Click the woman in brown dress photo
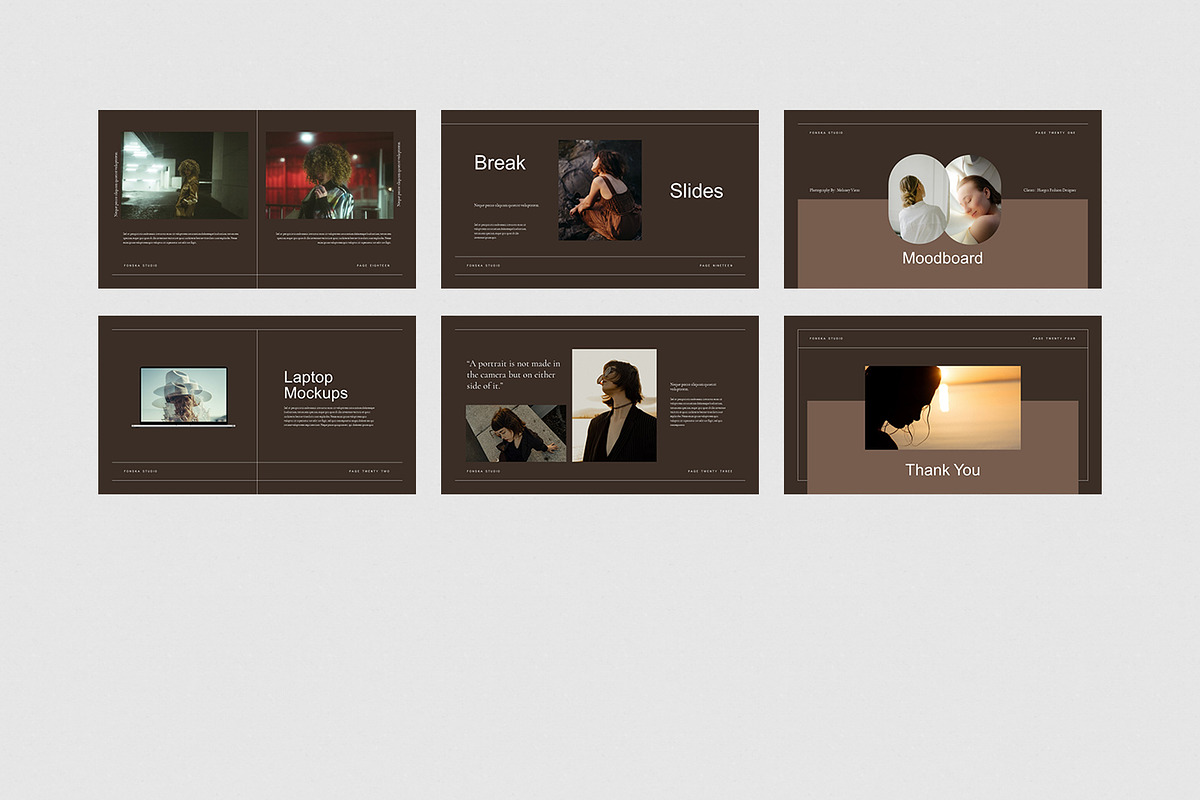1200x800 pixels. (x=600, y=190)
